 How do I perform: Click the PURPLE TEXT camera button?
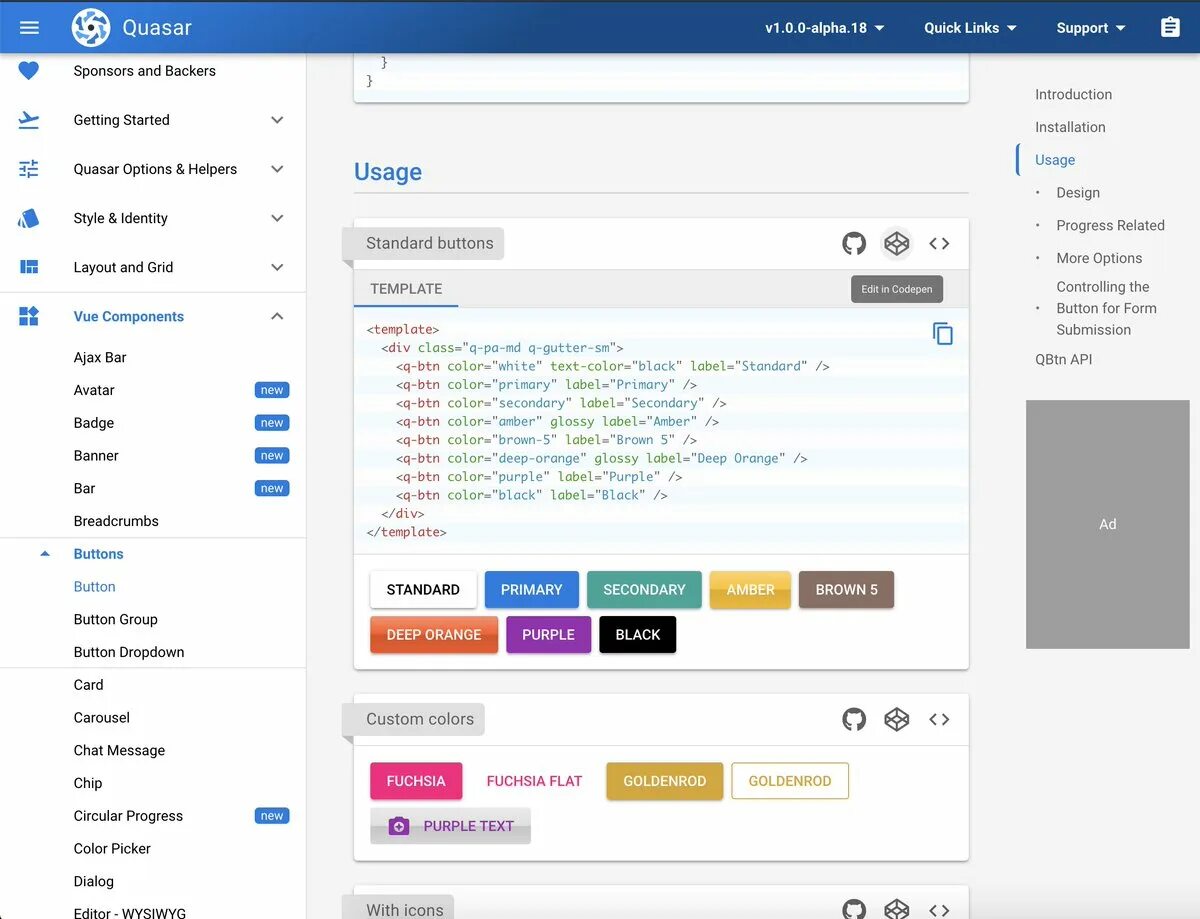pyautogui.click(x=450, y=826)
